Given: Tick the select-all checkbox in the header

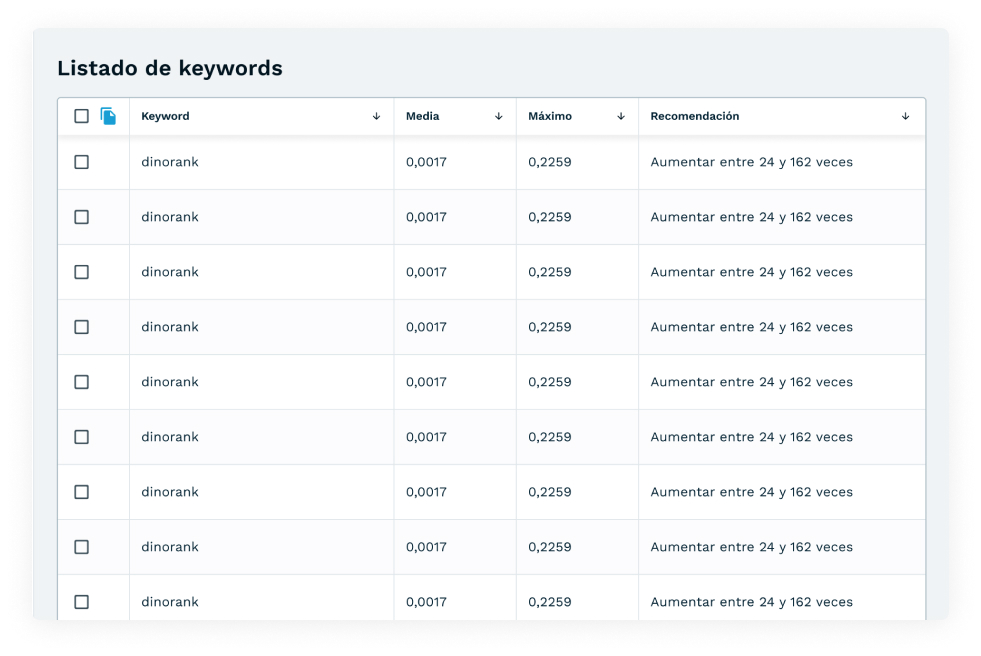Looking at the screenshot, I should click(x=81, y=116).
